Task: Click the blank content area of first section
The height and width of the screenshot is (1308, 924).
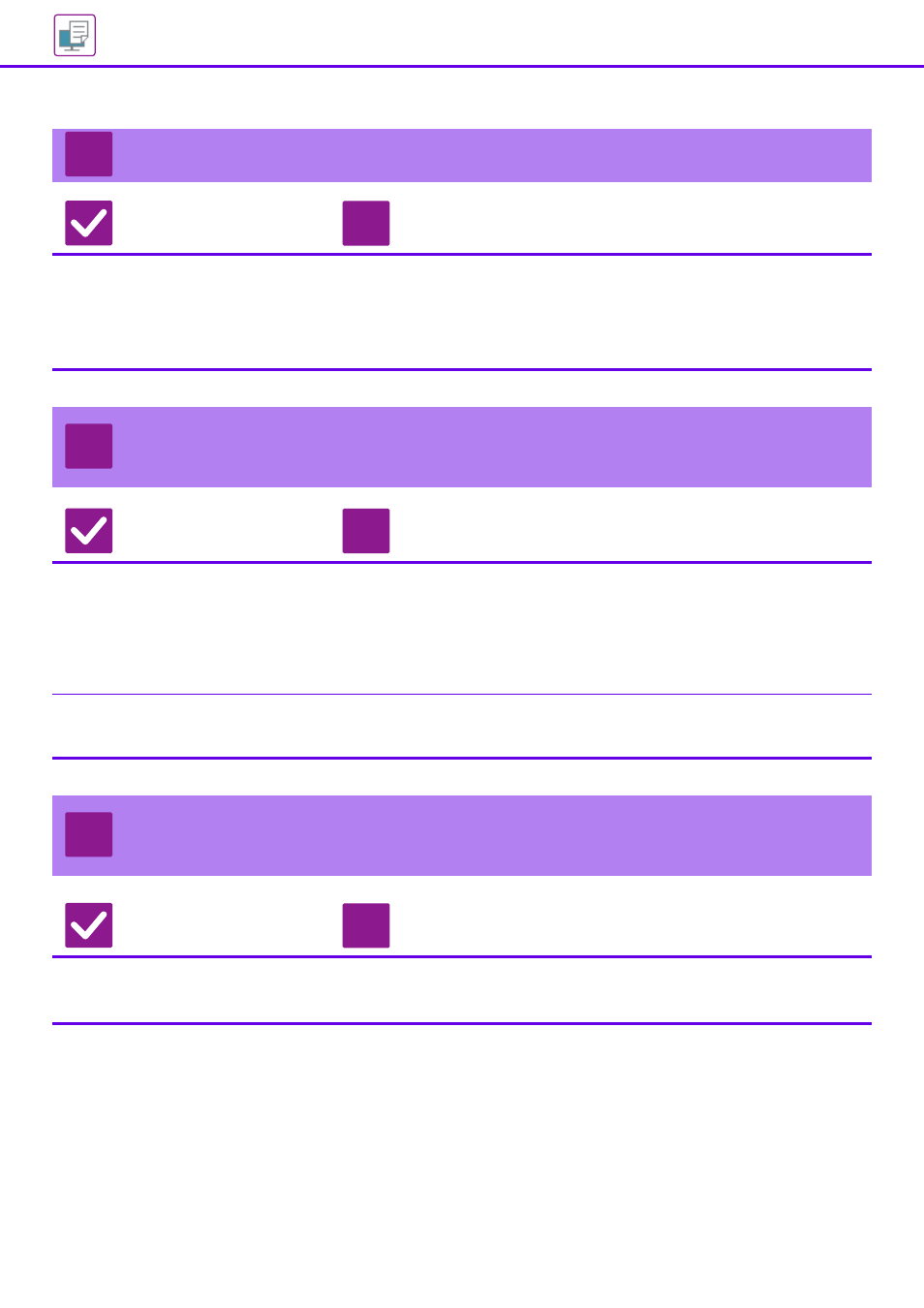Action: tap(462, 312)
